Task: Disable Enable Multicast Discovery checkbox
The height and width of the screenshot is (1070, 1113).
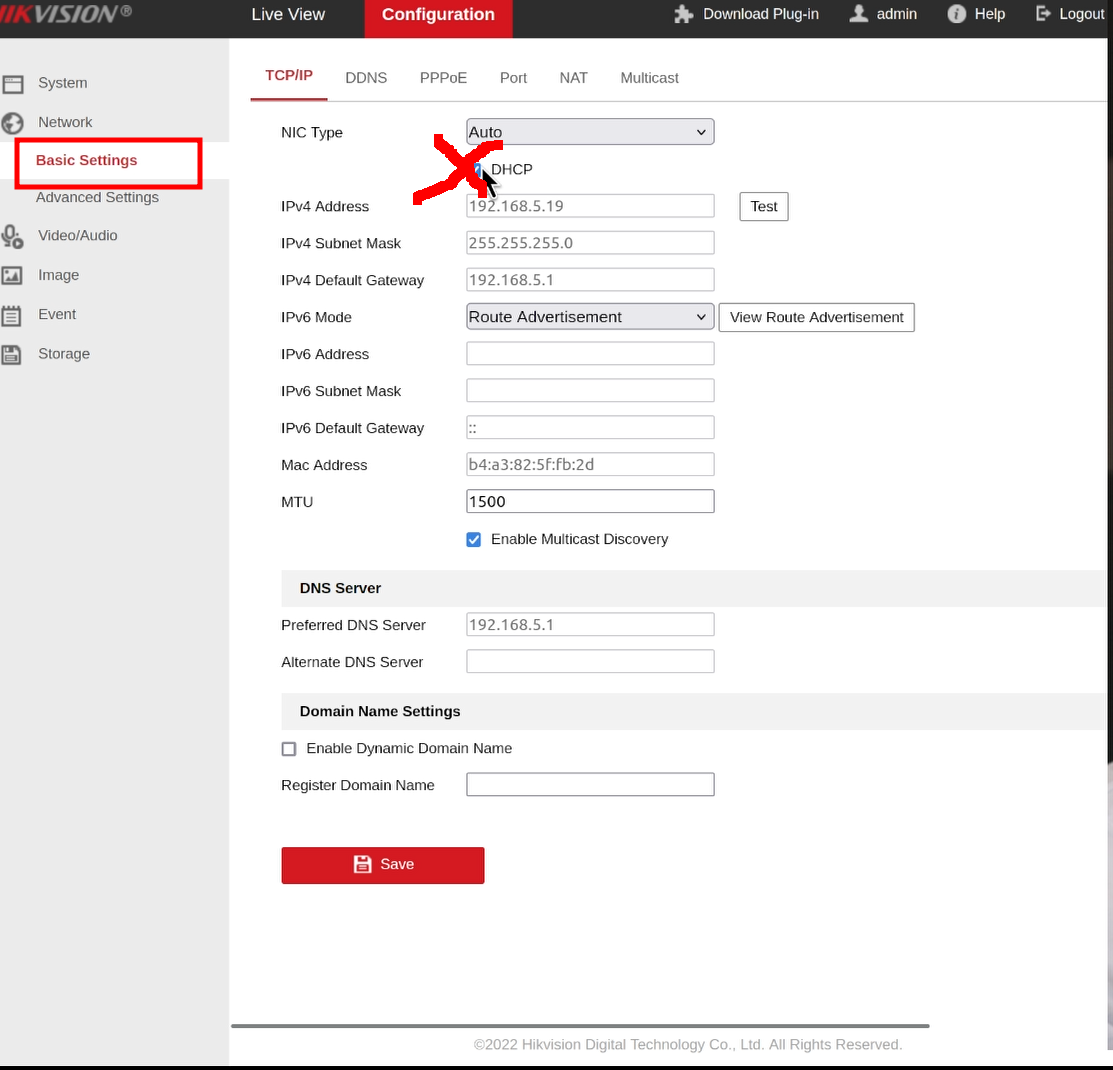Action: 473,540
